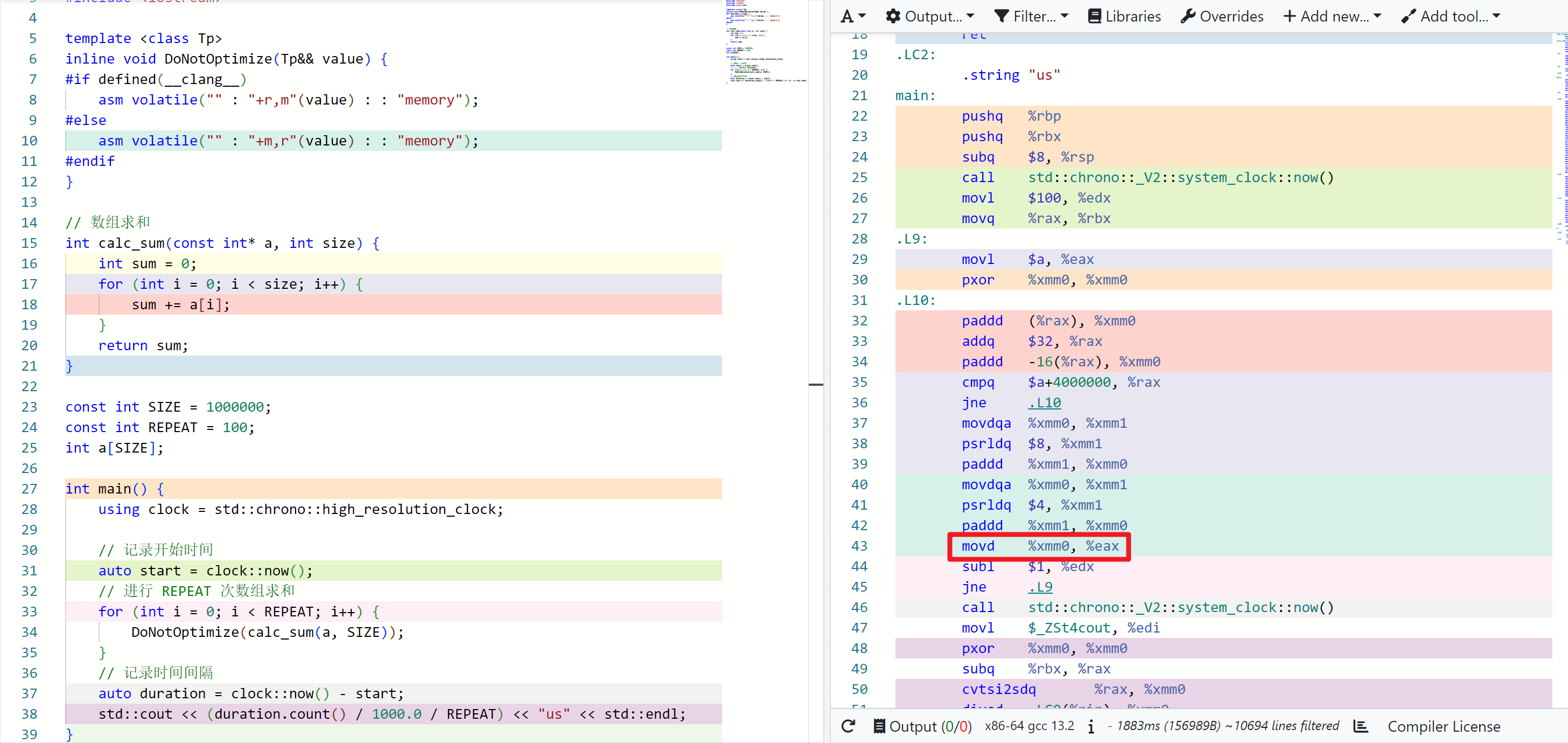Viewport: 1568px width, 743px height.
Task: Open the Filter... dropdown arrow
Action: (1065, 17)
